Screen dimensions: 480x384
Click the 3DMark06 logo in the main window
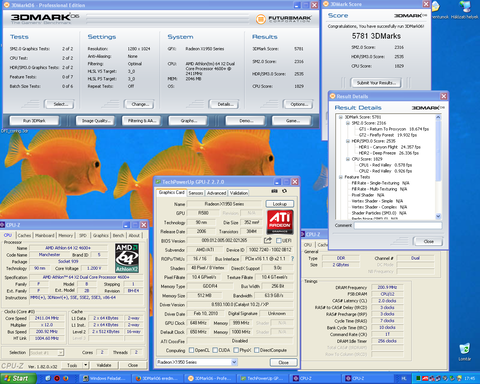tap(45, 18)
